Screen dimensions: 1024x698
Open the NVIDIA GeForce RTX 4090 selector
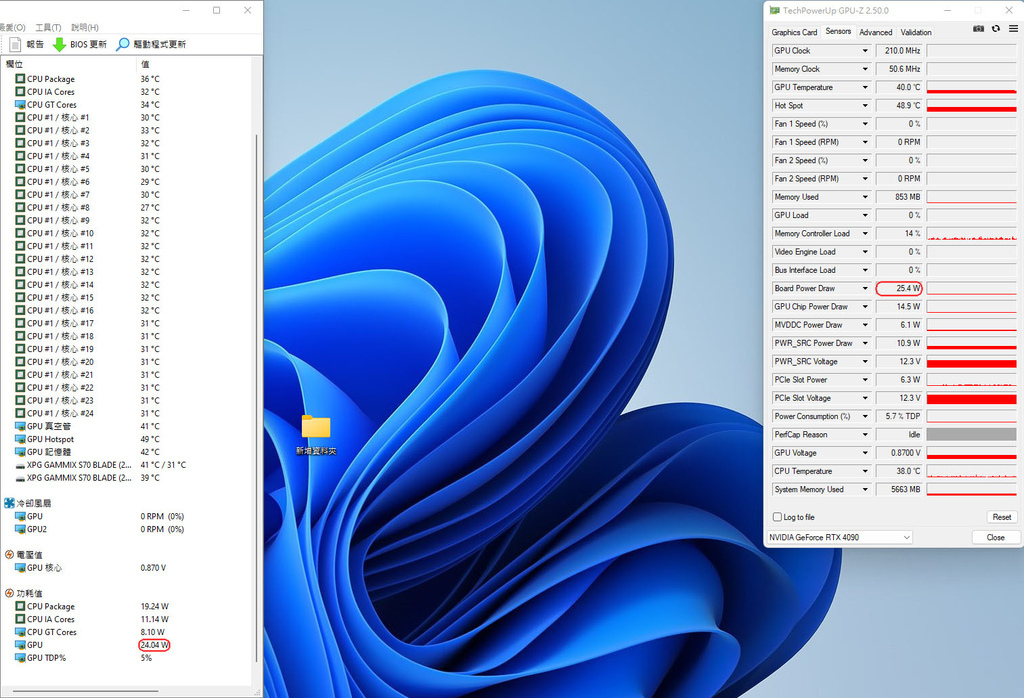(840, 537)
